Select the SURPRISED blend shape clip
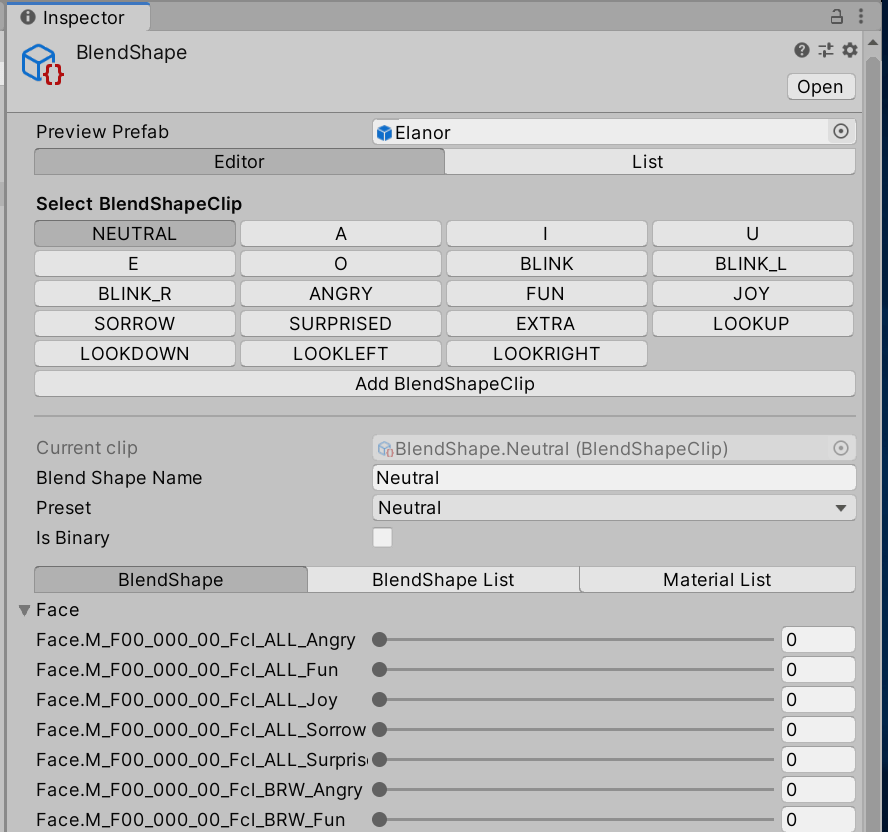This screenshot has height=832, width=888. tap(340, 324)
